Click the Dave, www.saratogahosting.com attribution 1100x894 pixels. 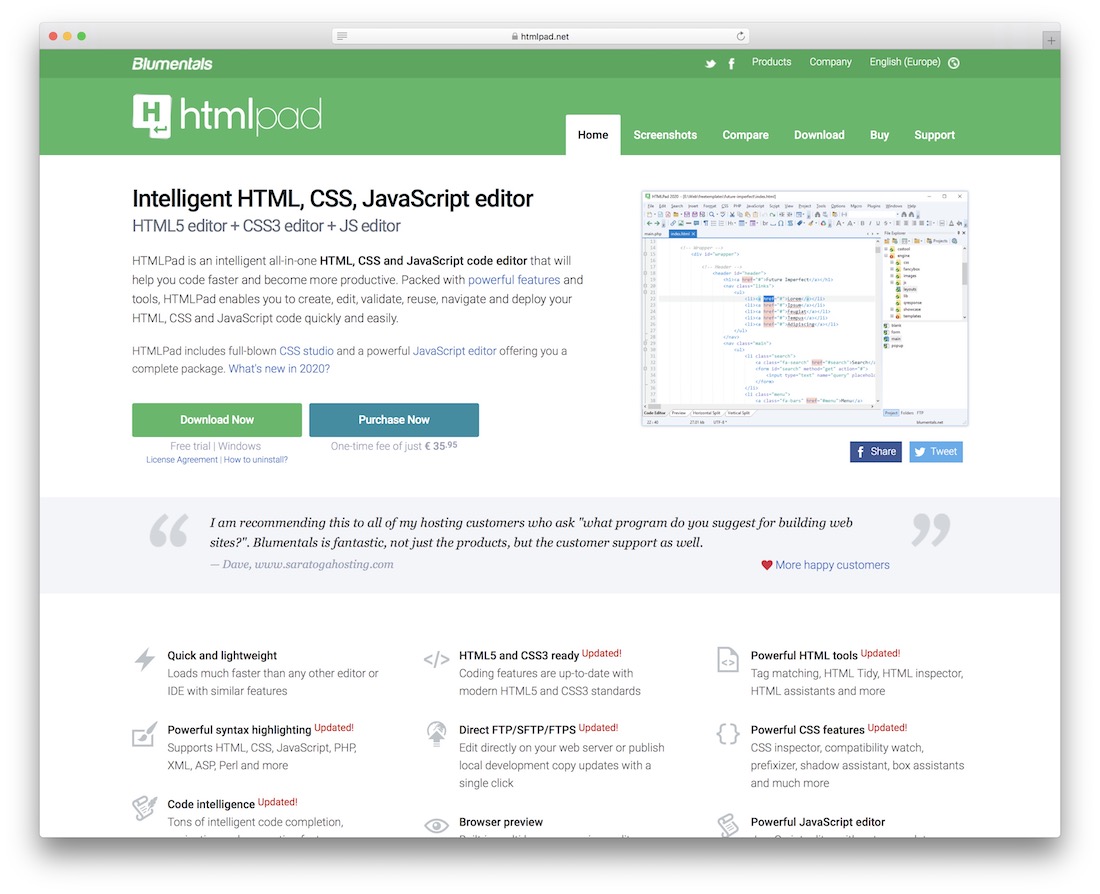pos(302,564)
